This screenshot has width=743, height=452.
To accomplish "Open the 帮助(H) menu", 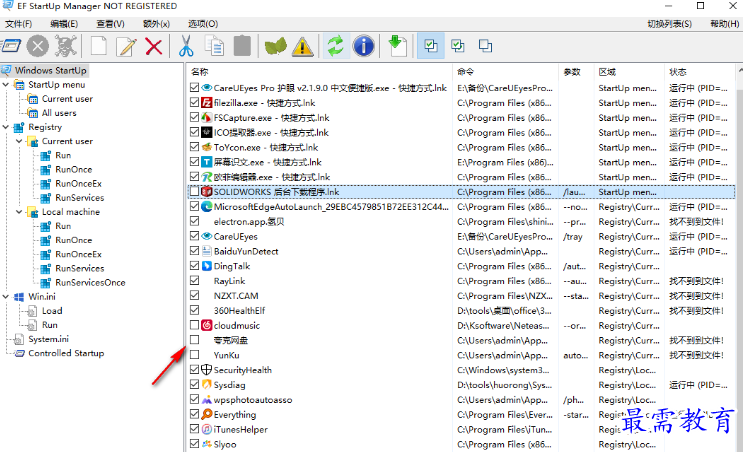I will tap(725, 24).
